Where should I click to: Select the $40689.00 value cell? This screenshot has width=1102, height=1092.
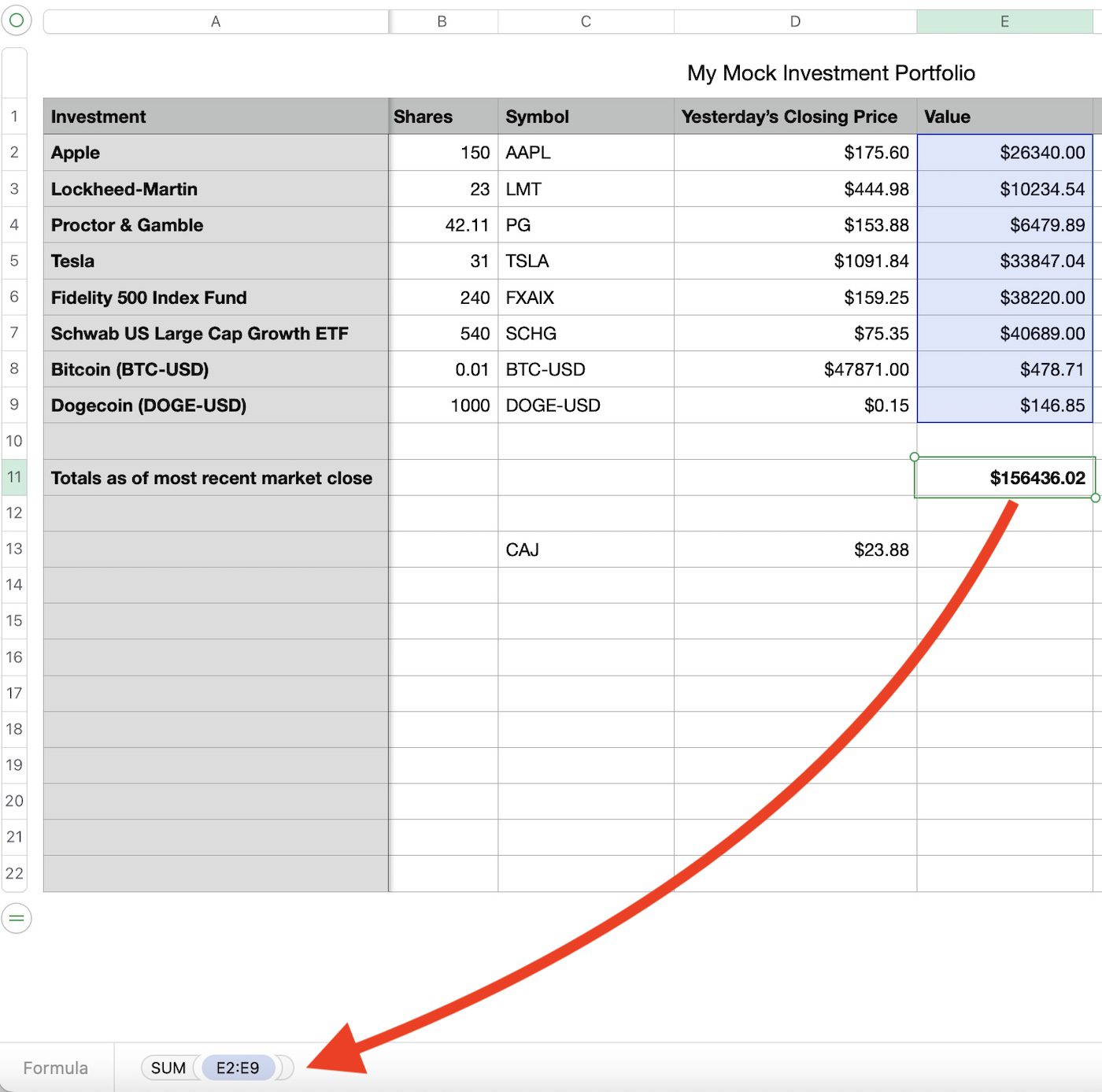pos(1005,333)
